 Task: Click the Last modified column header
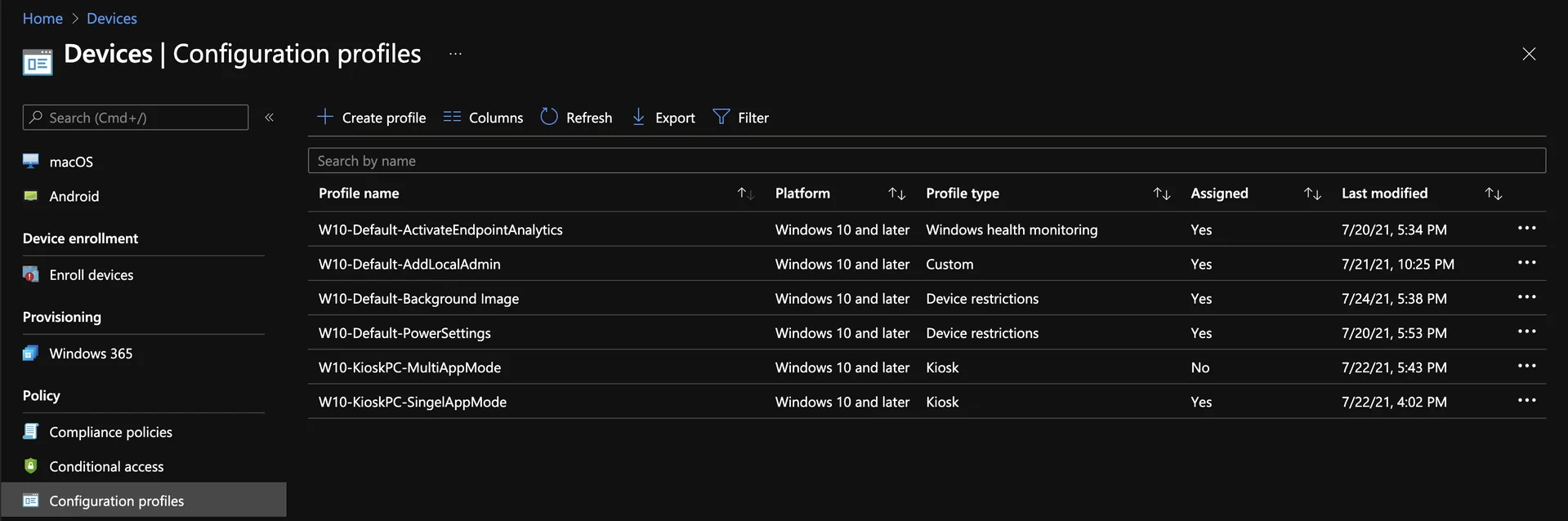coord(1384,194)
